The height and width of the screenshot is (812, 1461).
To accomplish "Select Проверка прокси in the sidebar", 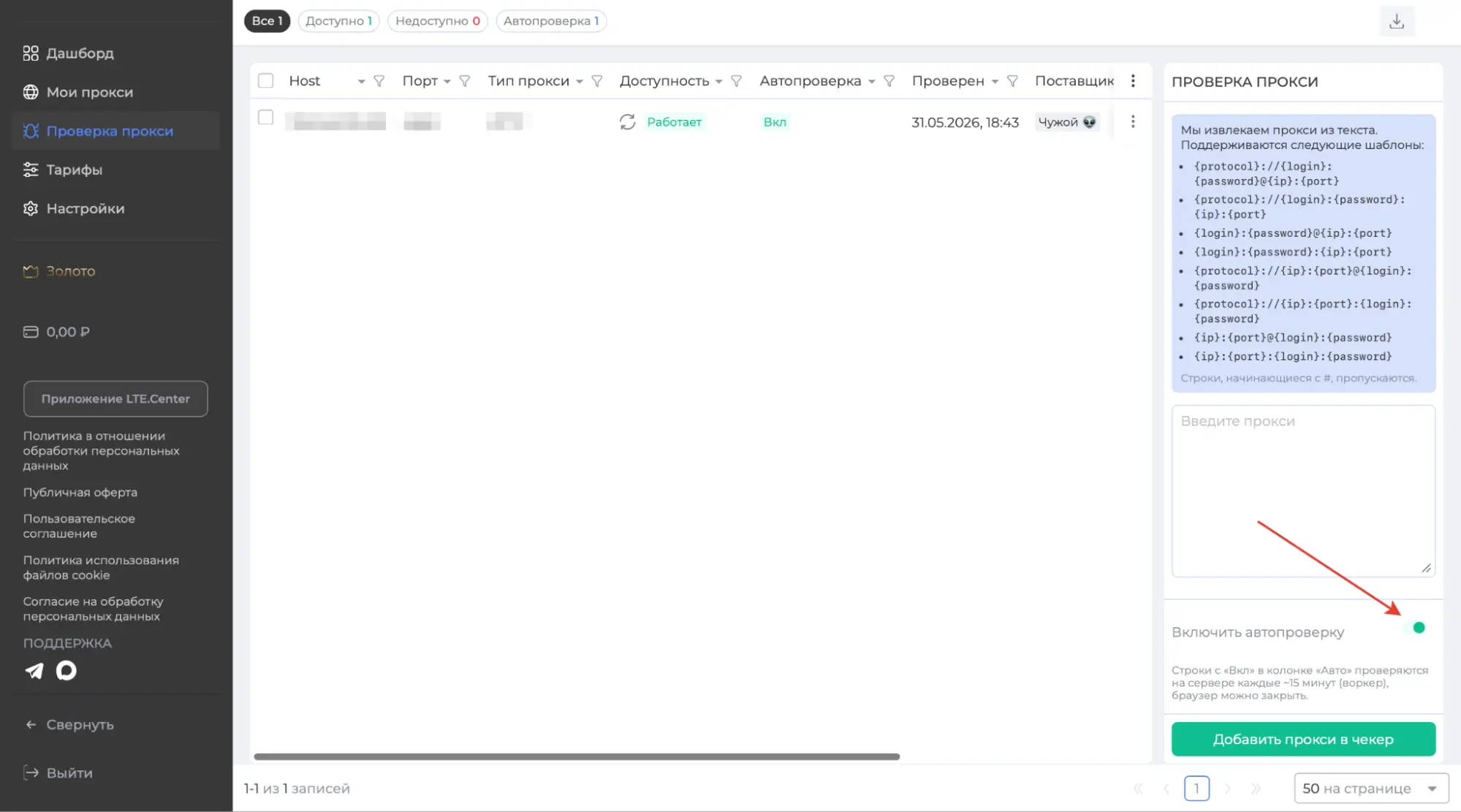I will 115,131.
